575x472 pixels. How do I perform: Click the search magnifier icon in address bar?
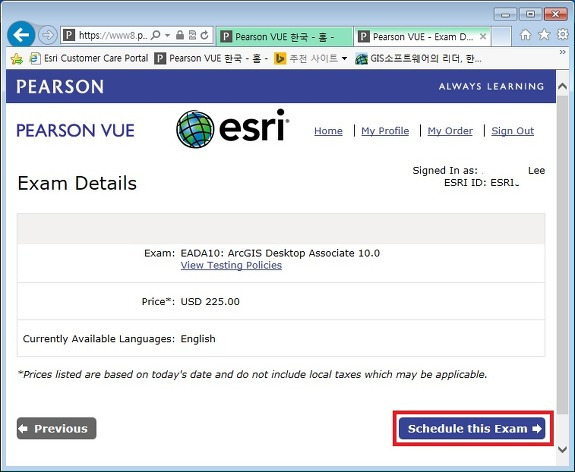155,35
